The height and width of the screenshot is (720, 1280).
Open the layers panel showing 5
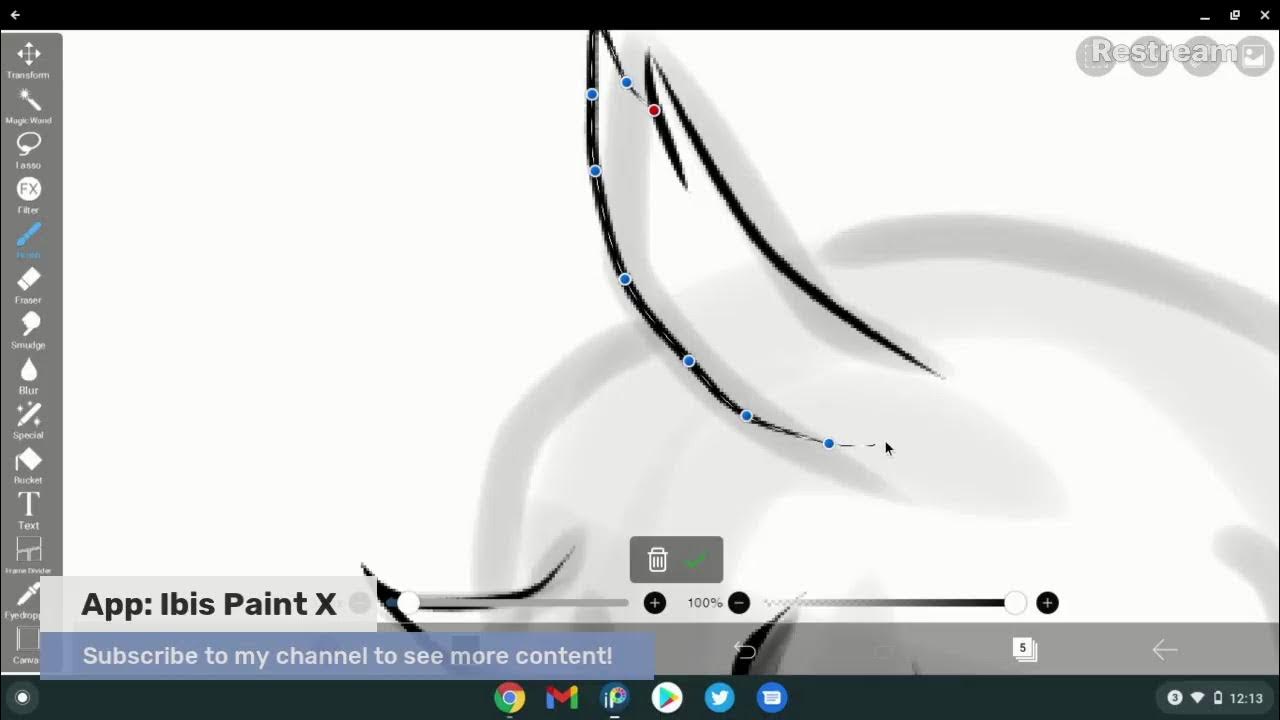click(x=1024, y=650)
